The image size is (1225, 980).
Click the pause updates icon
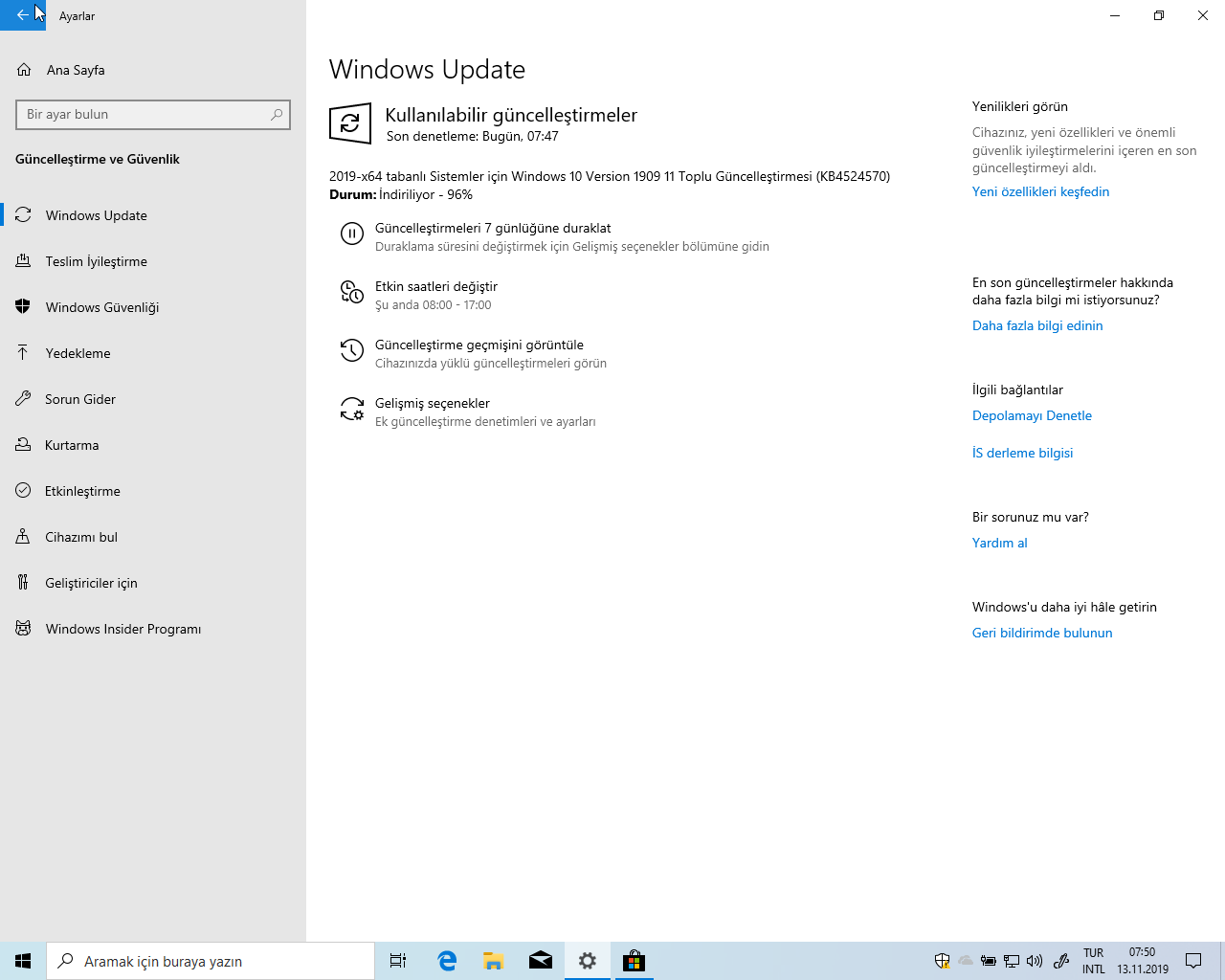(352, 234)
